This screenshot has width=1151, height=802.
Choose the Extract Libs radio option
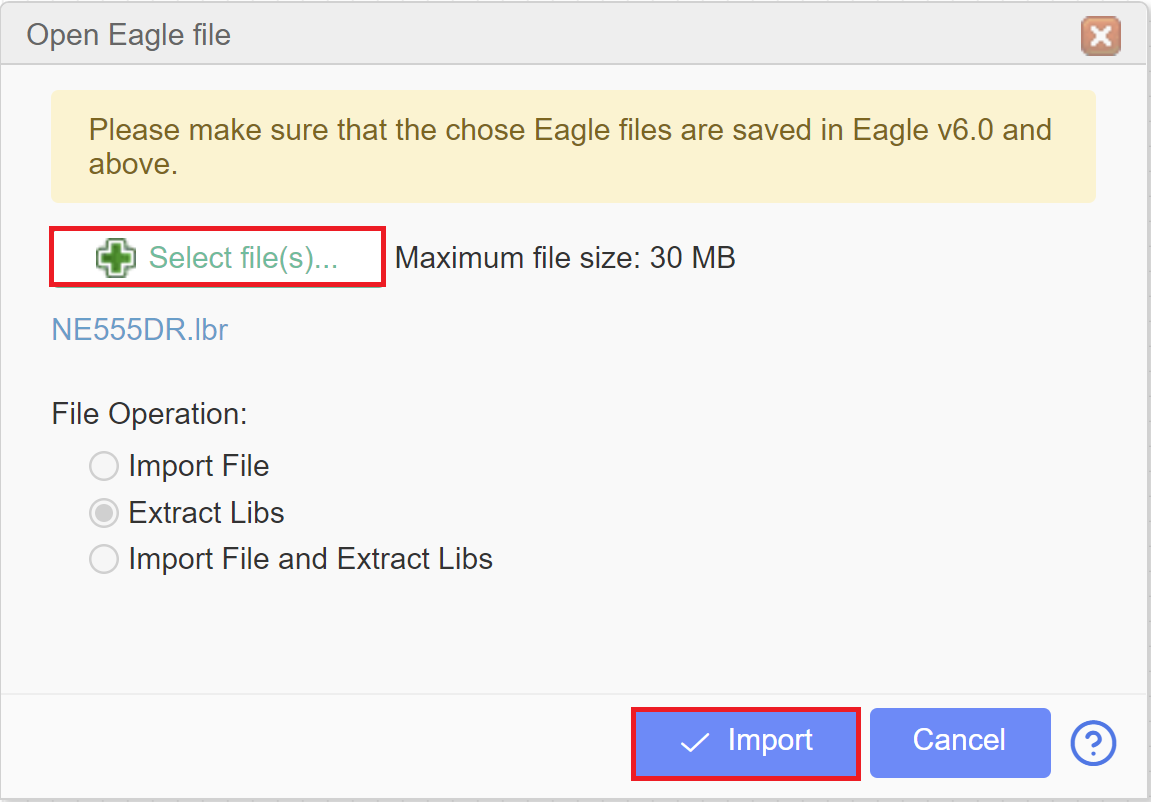pos(104,513)
